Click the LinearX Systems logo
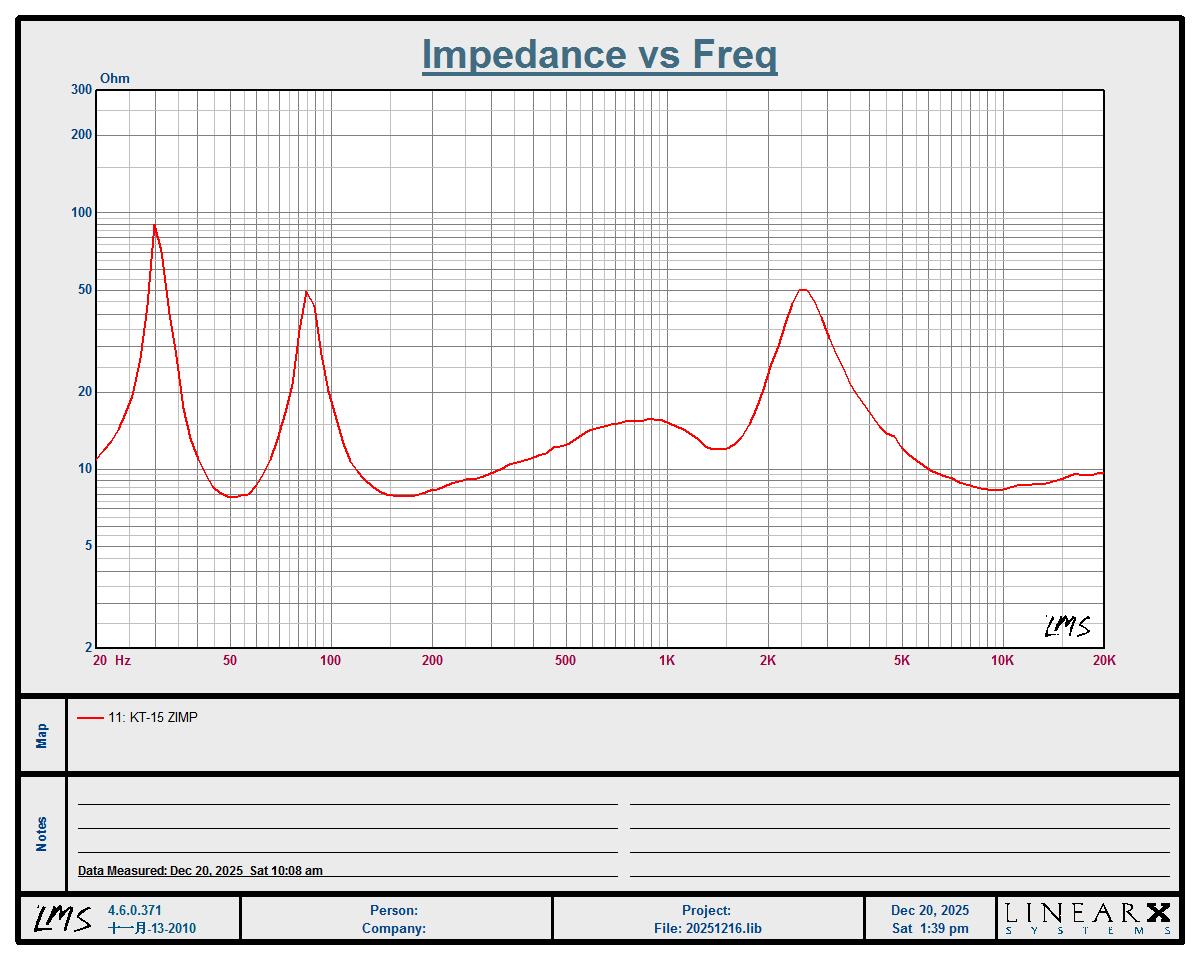This screenshot has height=960, width=1200. tap(1088, 918)
